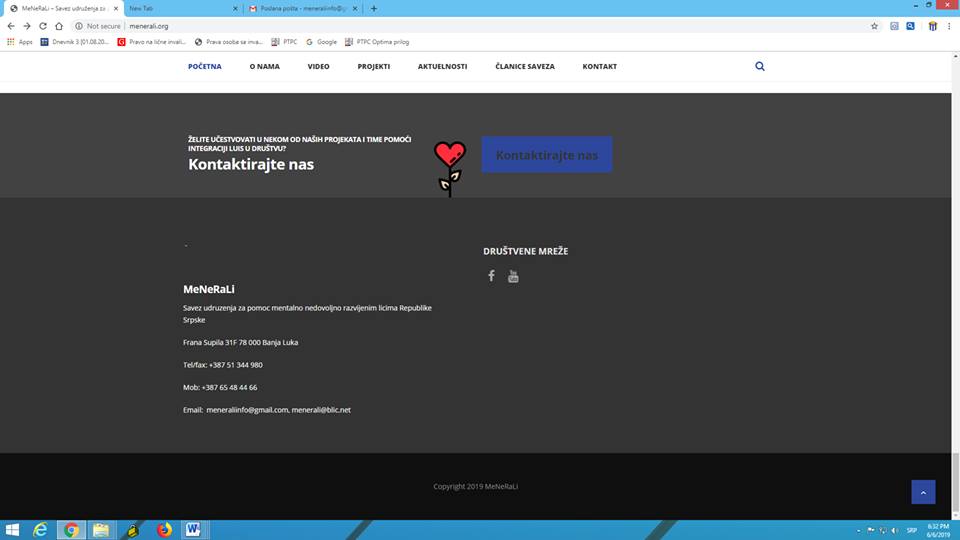Open the YouTube channel icon in footer

[x=513, y=276]
